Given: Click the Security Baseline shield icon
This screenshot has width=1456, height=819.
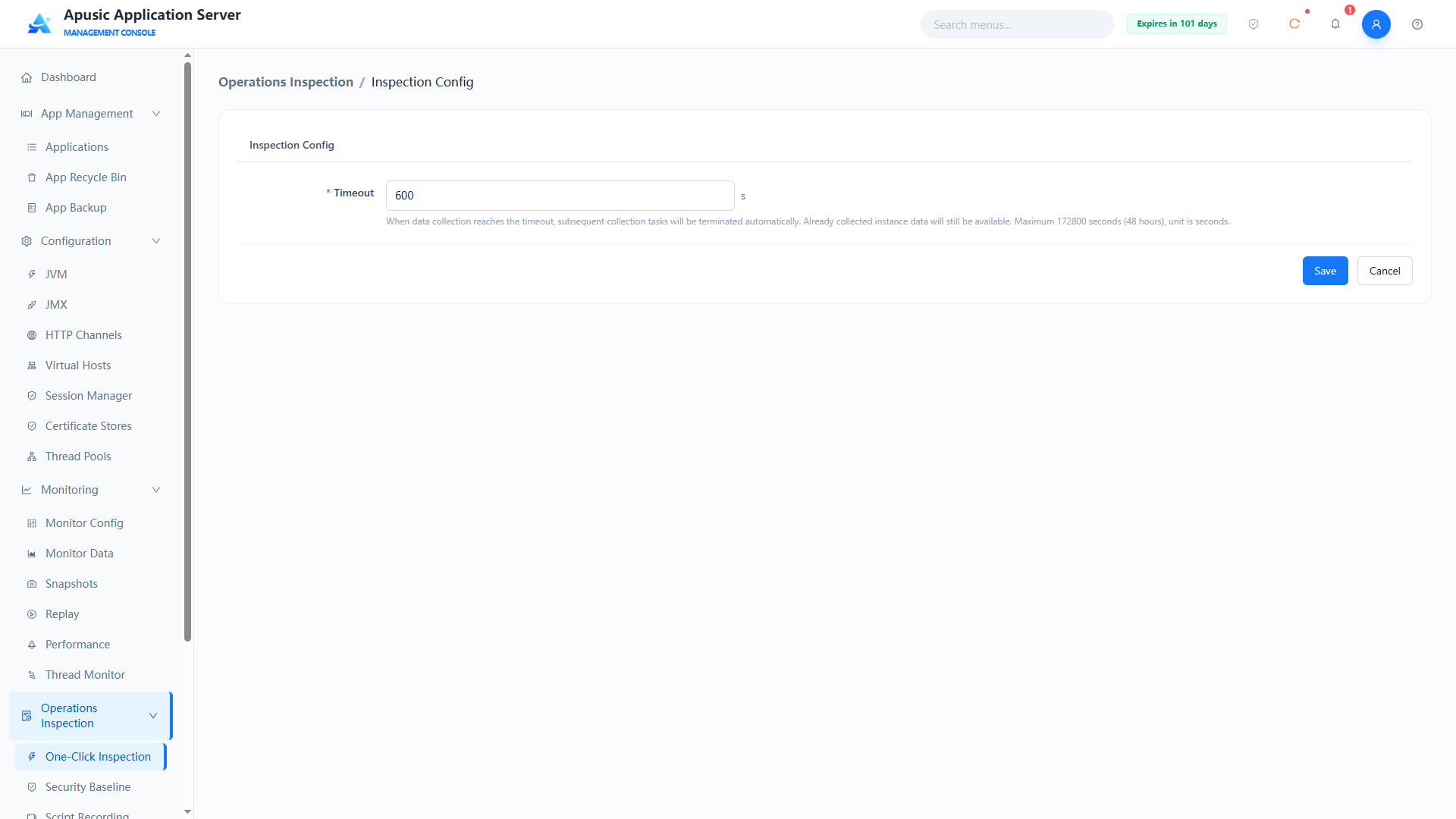Looking at the screenshot, I should (x=32, y=787).
